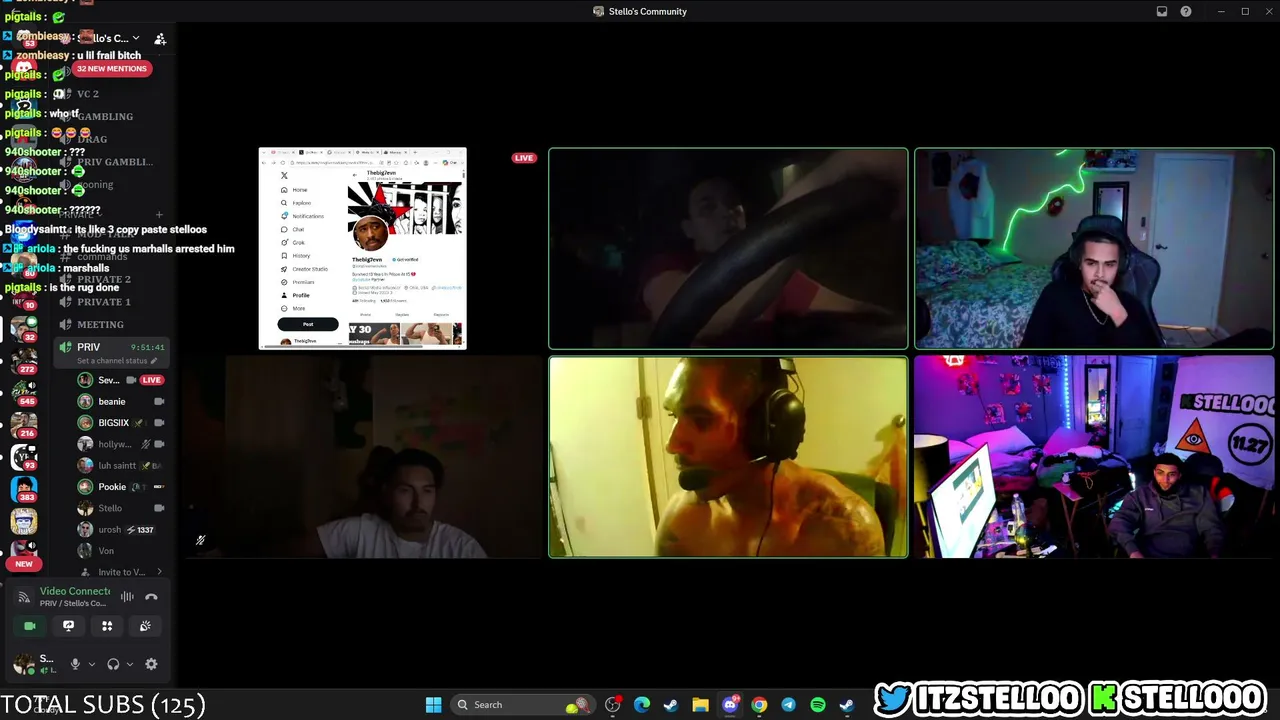
Task: Expand headphone output options arrow
Action: [129, 664]
